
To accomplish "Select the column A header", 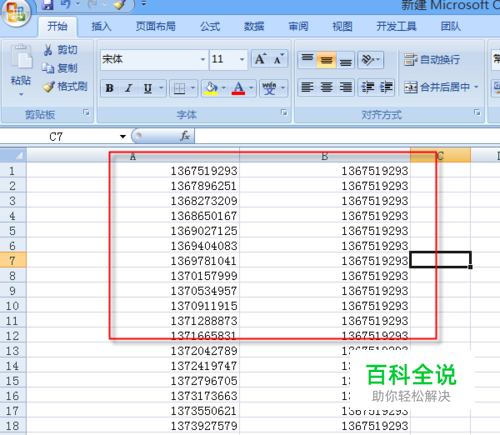I will click(x=133, y=156).
